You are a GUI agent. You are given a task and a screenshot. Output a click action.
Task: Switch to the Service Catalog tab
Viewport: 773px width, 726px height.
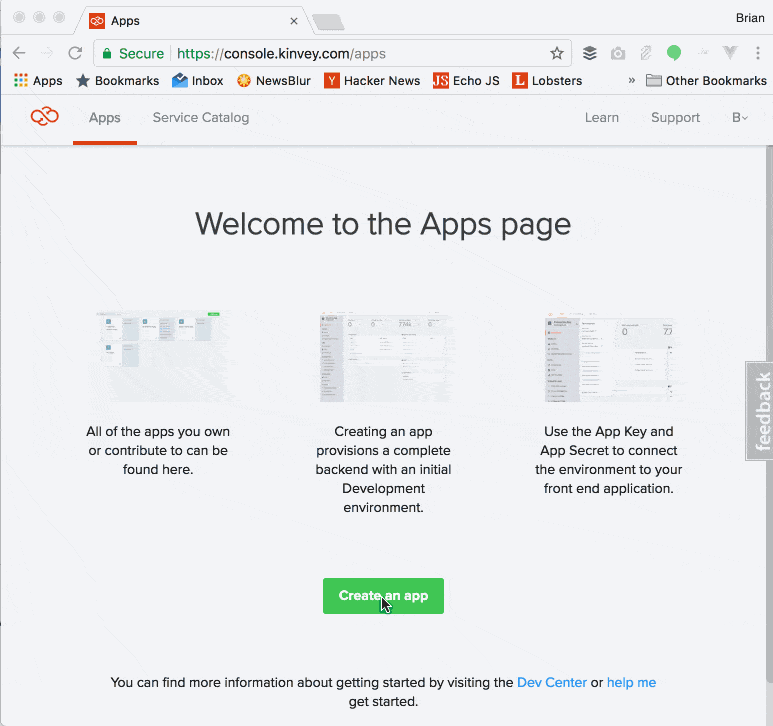pos(201,117)
